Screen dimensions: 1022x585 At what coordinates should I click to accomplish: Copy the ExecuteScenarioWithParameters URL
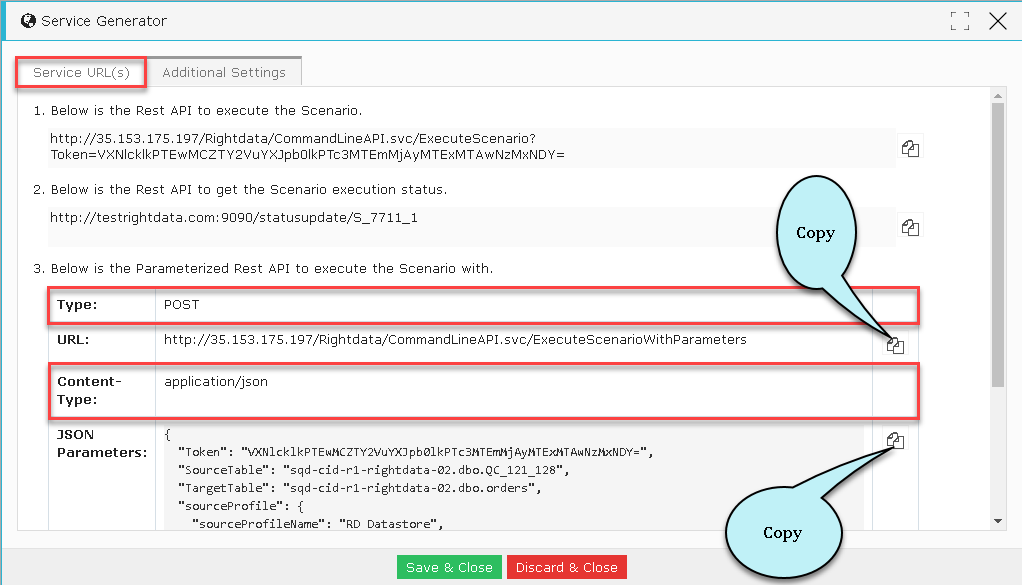tap(895, 345)
